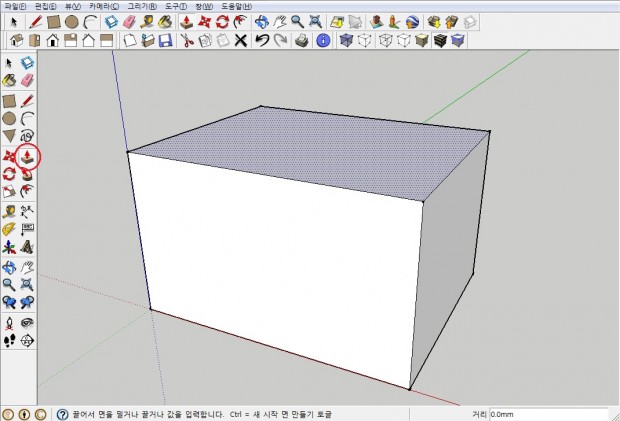
Task: Select the Push/Pull tool circled in red
Action: point(27,155)
